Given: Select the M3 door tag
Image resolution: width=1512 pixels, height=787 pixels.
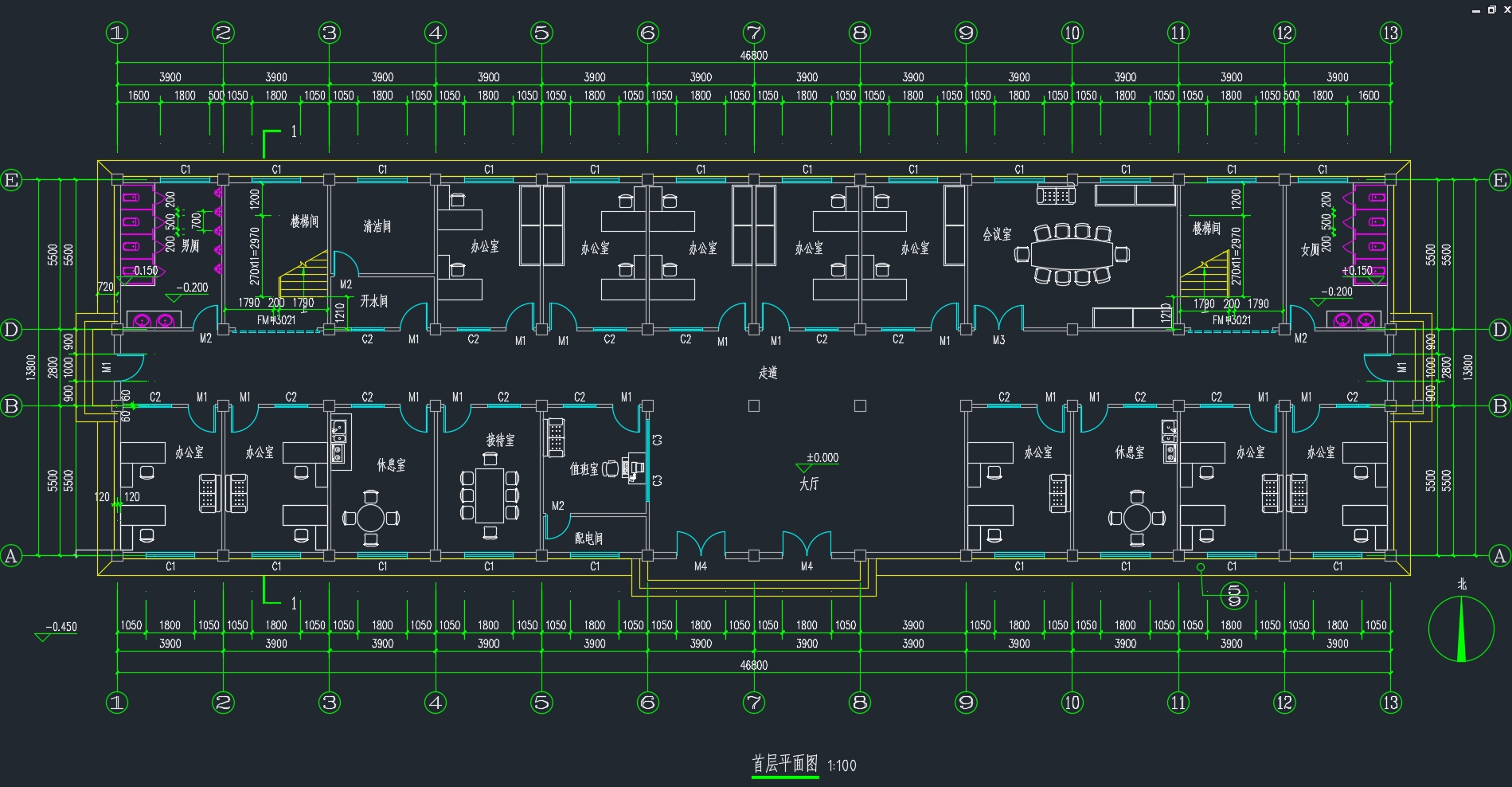Looking at the screenshot, I should (998, 340).
